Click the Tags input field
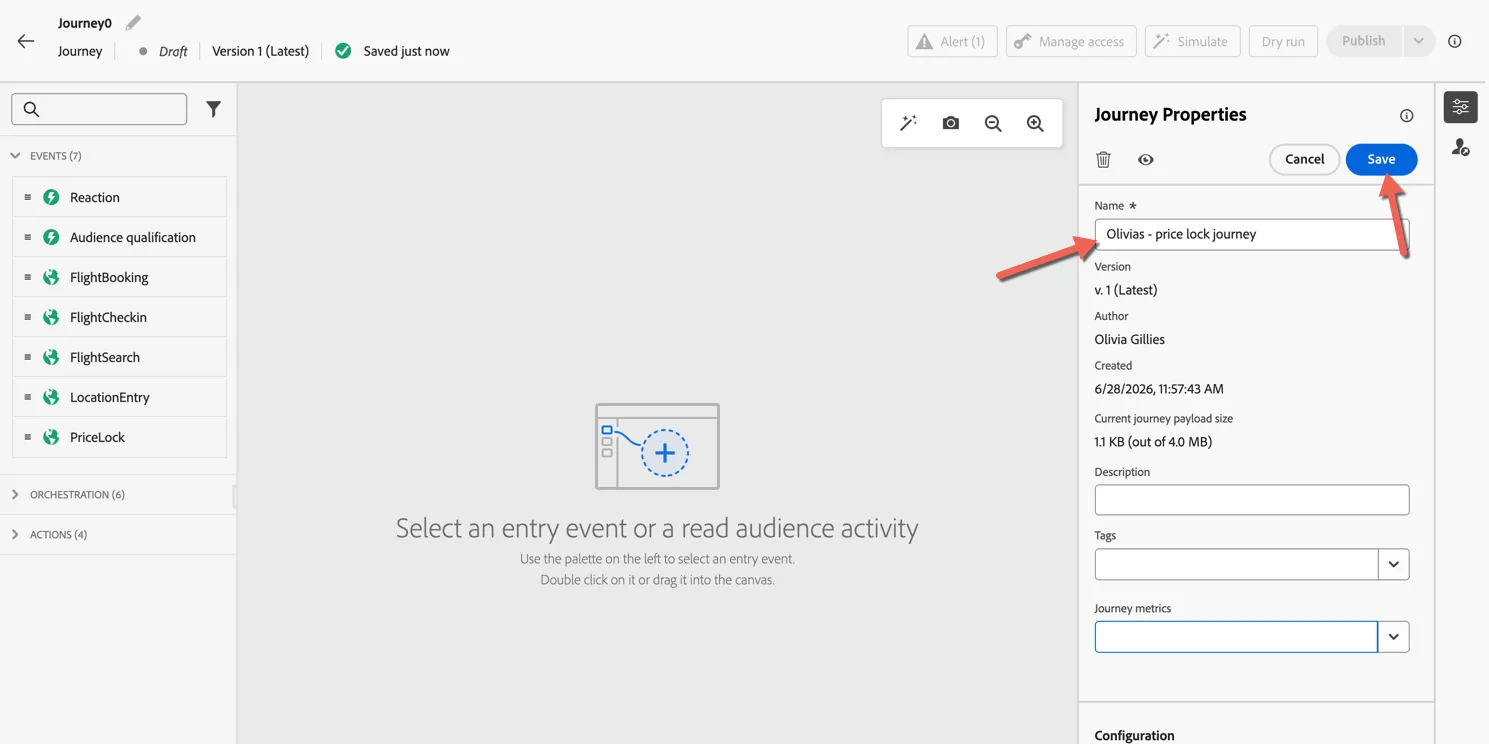This screenshot has height=744, width=1489. click(x=1237, y=564)
